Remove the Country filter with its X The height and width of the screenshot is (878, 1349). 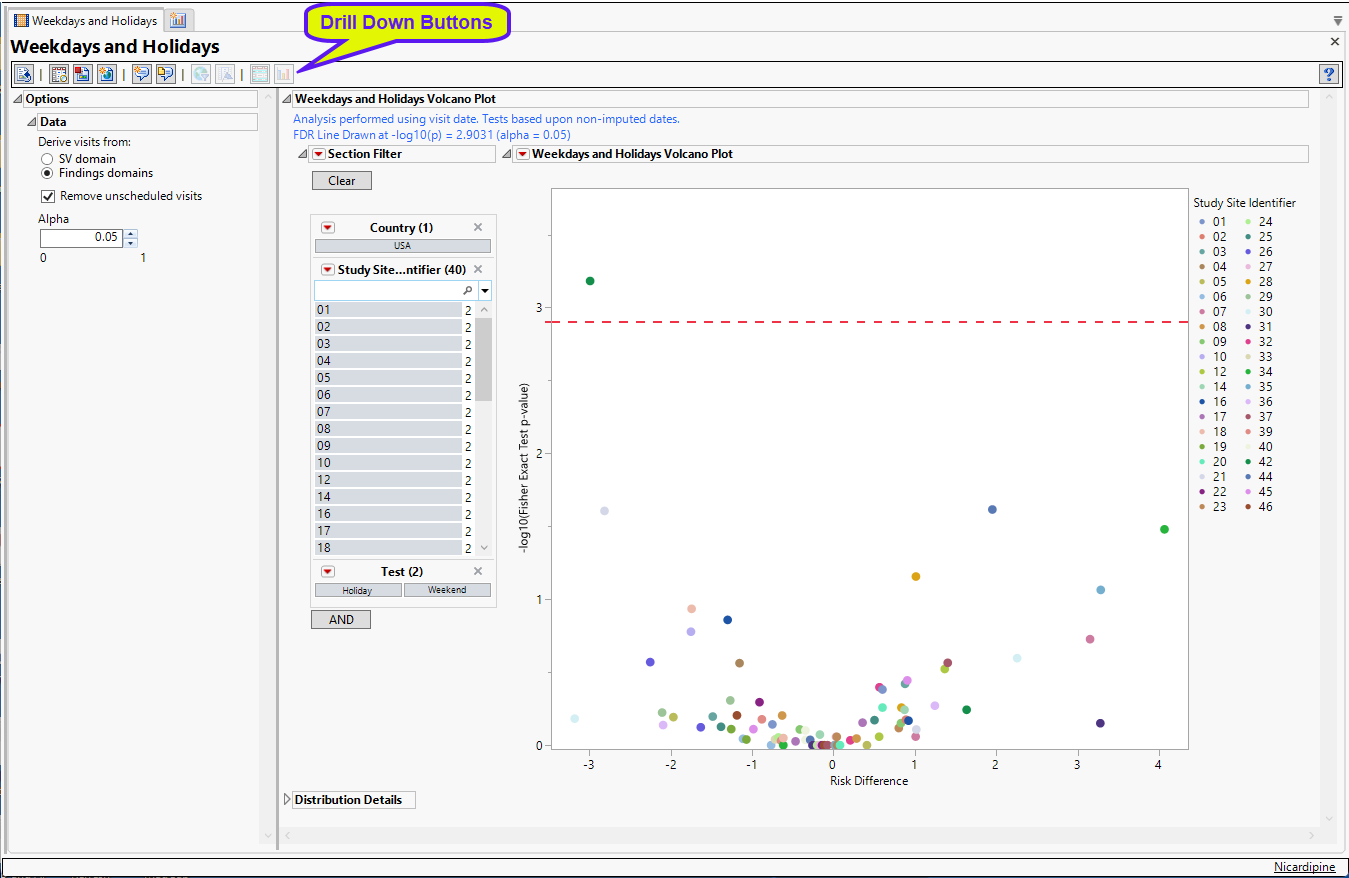[x=478, y=228]
